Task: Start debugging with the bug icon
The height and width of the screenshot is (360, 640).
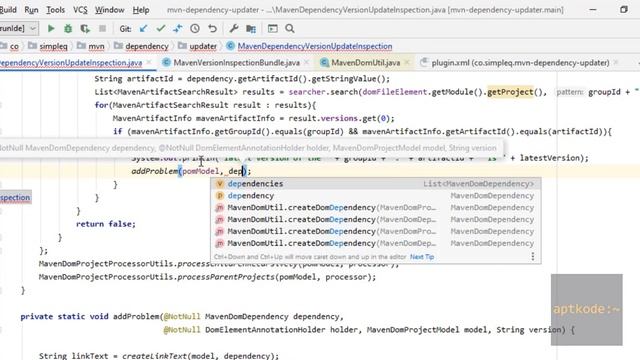Action: (x=68, y=29)
